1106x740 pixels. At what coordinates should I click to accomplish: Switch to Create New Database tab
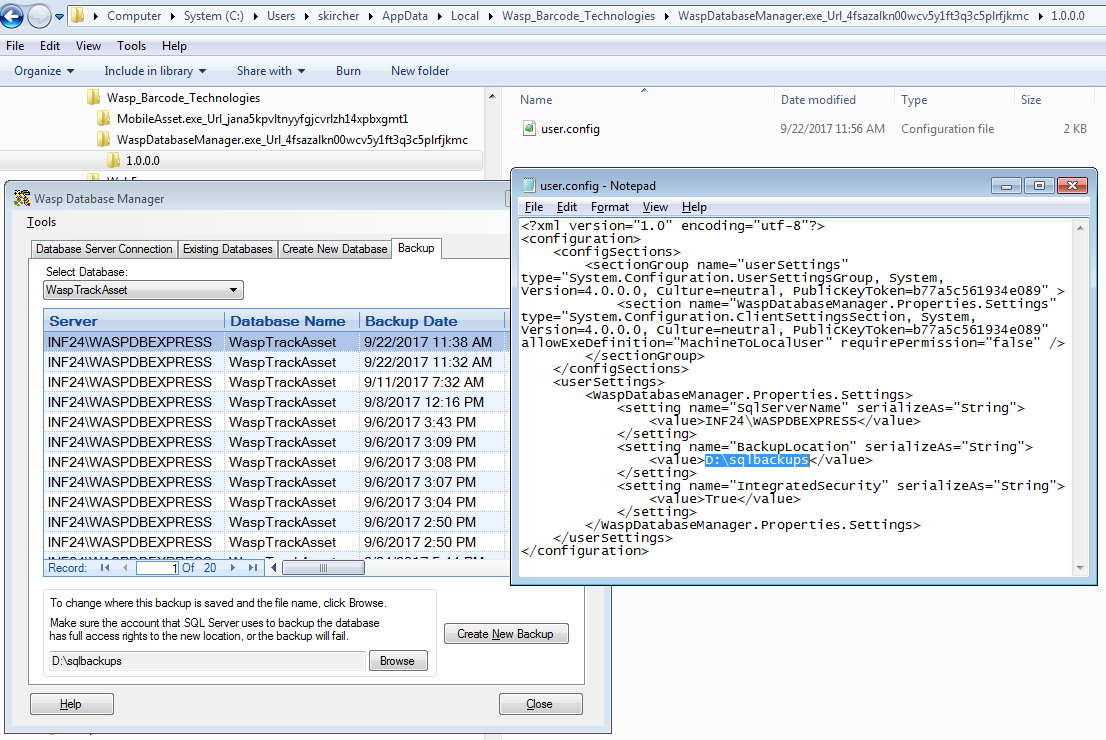(334, 249)
